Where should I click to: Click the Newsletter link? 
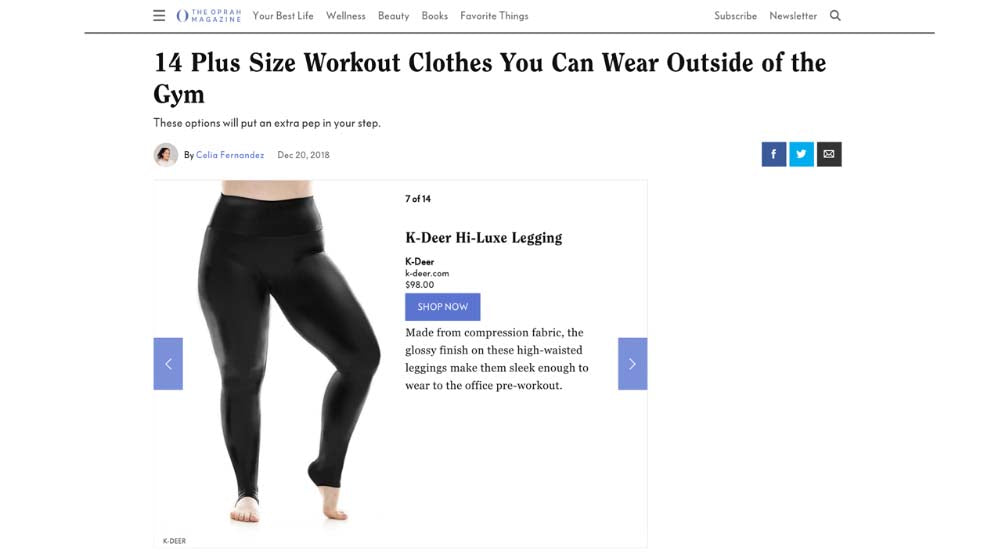tap(793, 16)
